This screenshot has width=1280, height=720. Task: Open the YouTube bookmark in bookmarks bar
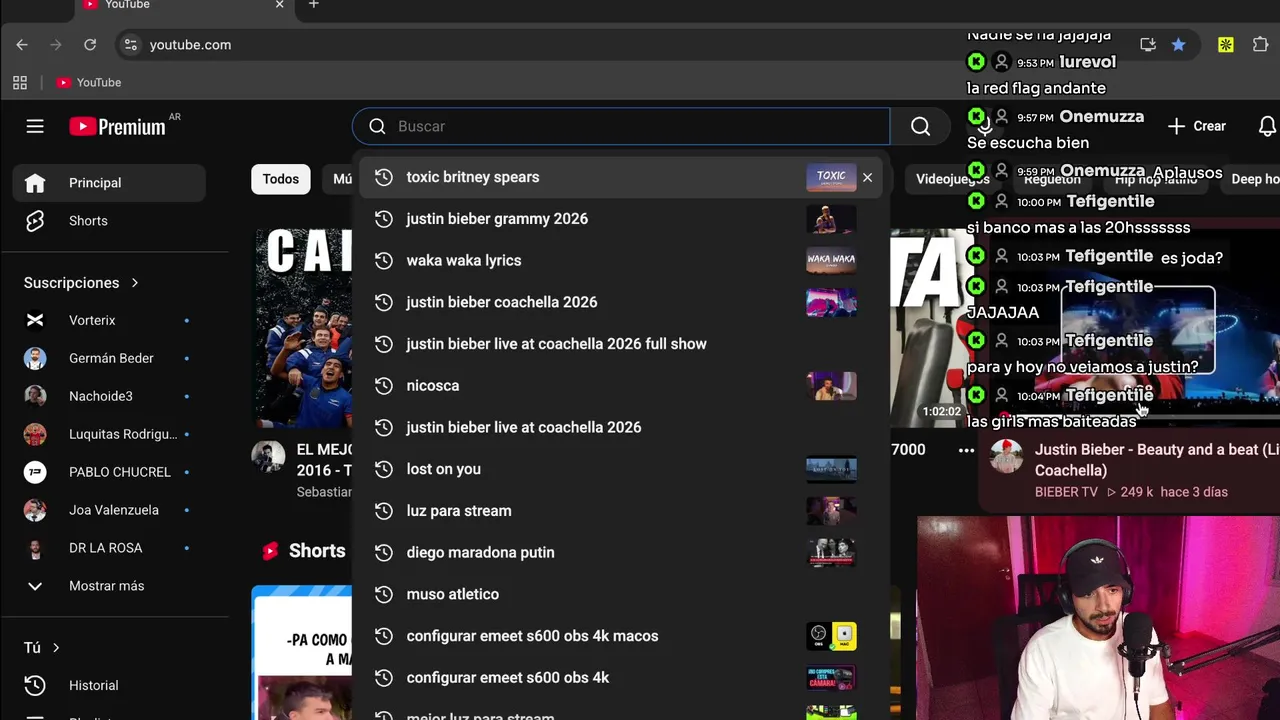[x=89, y=83]
